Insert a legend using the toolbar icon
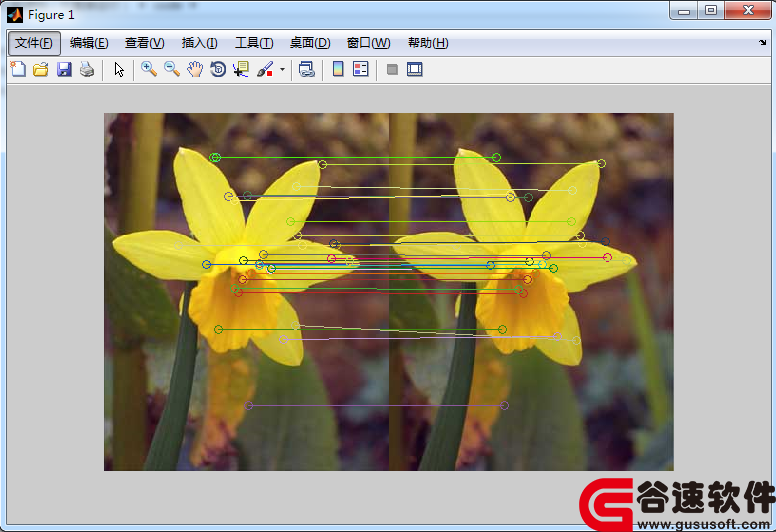776x532 pixels. (361, 69)
